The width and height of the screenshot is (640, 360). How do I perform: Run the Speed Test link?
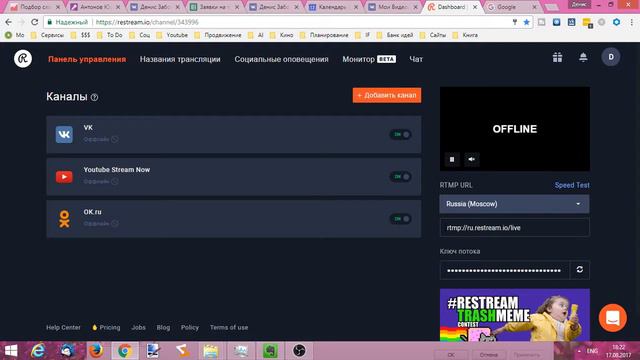[x=572, y=185]
